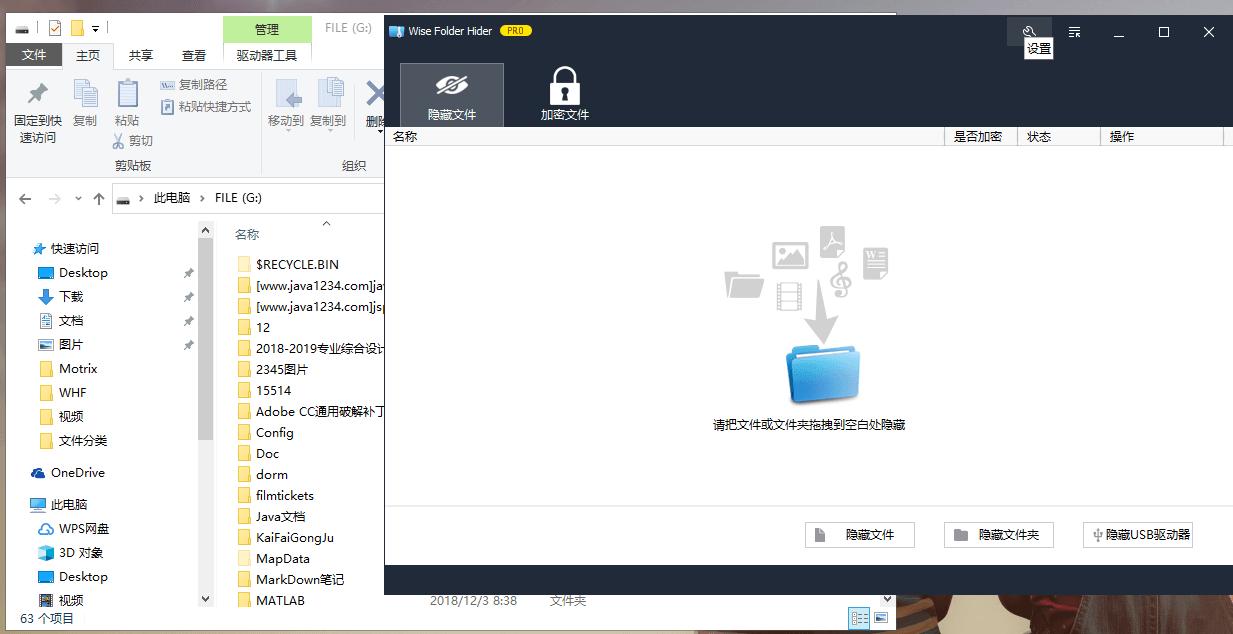
Task: Open recent locations dropdown arrow
Action: [77, 200]
